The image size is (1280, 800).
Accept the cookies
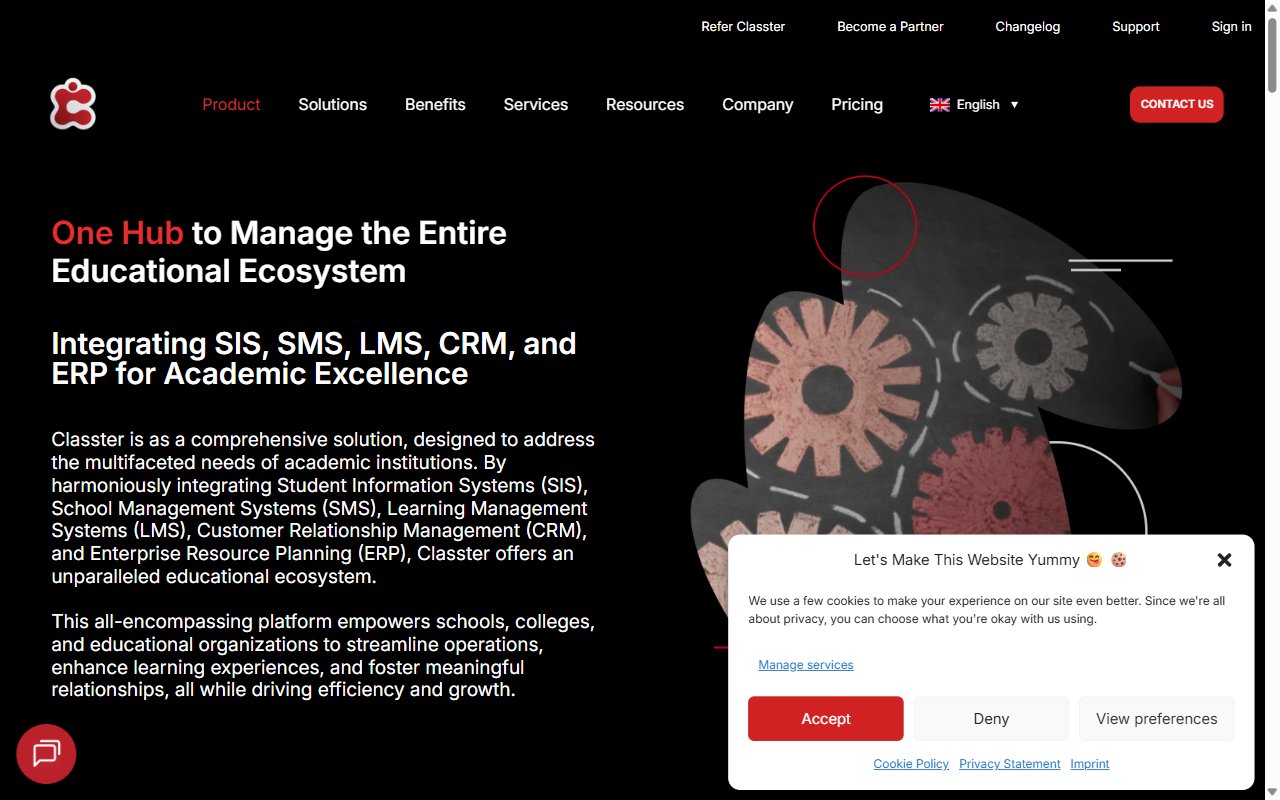pos(826,718)
